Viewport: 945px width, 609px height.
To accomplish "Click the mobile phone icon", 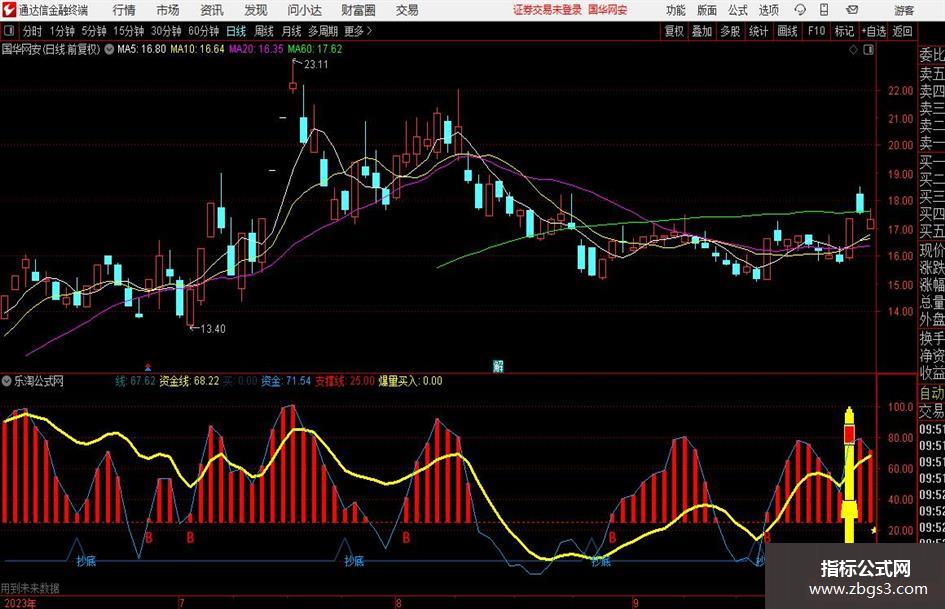I will (x=824, y=10).
